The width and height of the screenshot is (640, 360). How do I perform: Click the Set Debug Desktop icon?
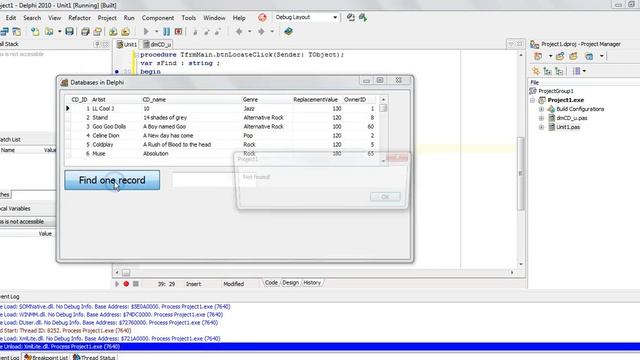363,18
